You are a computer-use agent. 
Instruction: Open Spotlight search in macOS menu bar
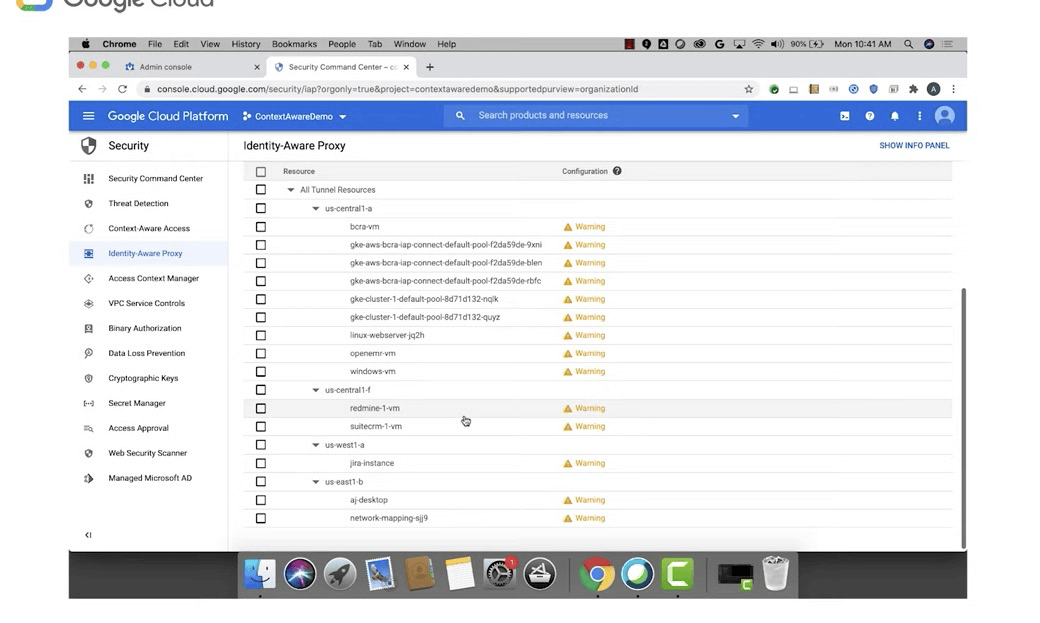pos(908,44)
